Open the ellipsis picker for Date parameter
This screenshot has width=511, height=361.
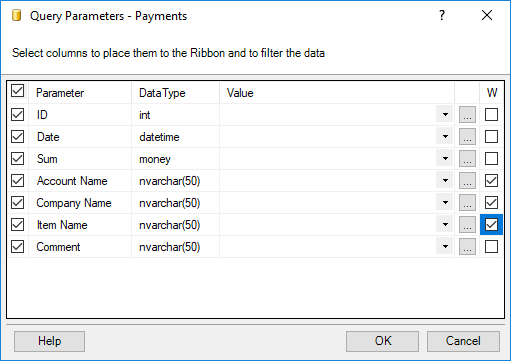[x=467, y=137]
